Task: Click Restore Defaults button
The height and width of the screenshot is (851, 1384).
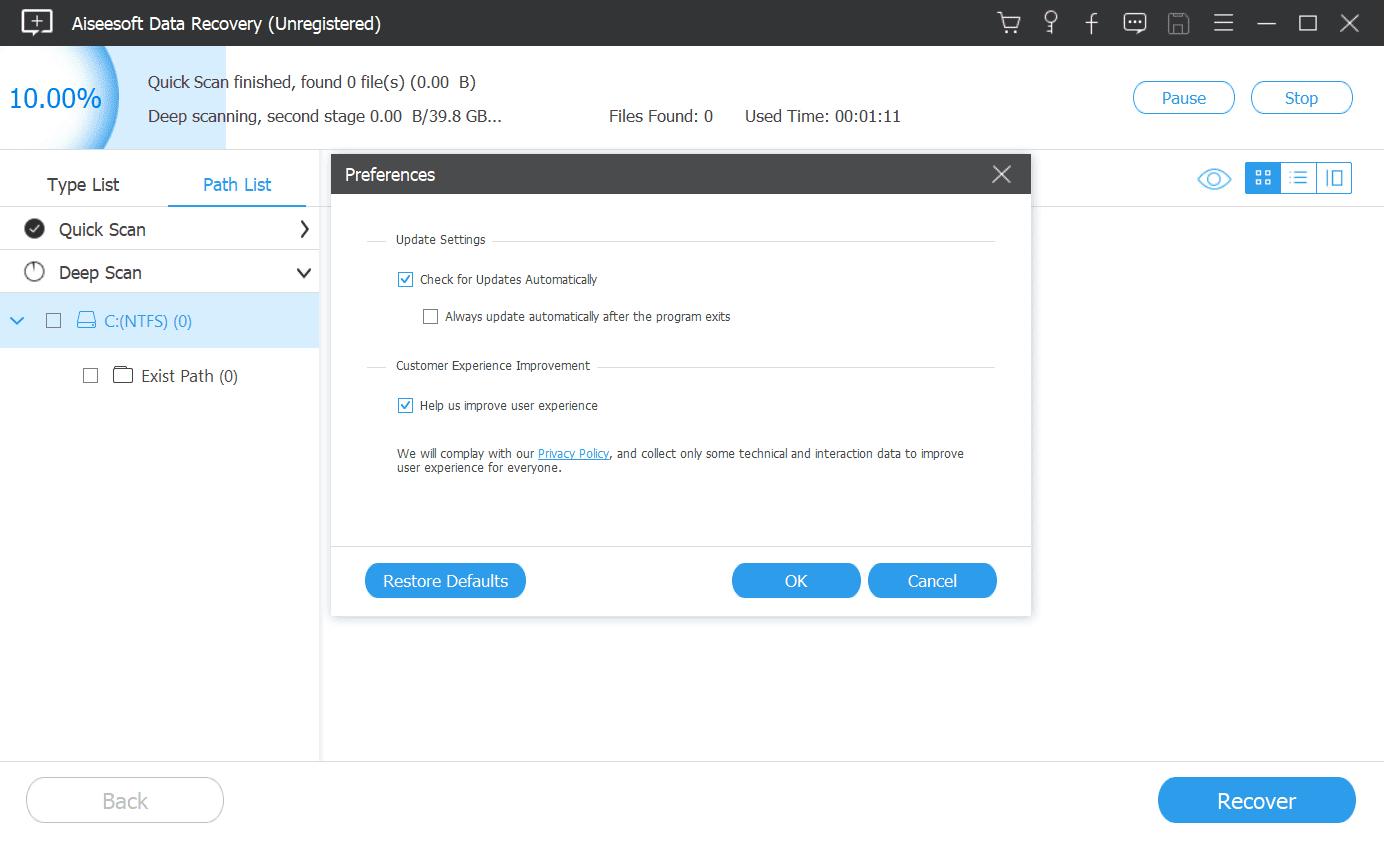Action: [x=445, y=581]
